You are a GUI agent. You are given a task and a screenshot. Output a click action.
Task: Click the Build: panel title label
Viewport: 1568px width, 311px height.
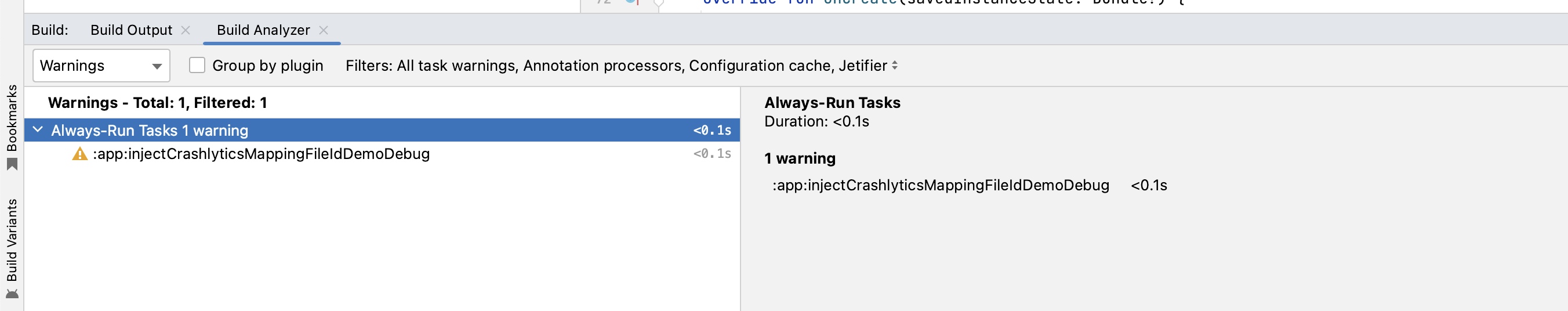(x=49, y=30)
